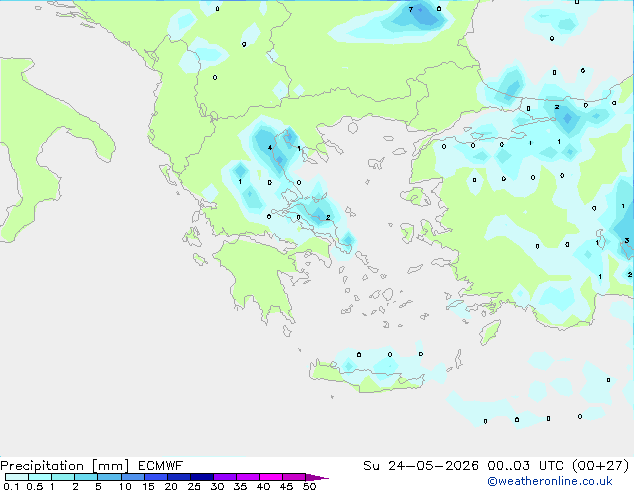Image resolution: width=634 pixels, height=490 pixels.
Task: Pick the 0.1–0.5 mm legend swatch
Action: 17,477
